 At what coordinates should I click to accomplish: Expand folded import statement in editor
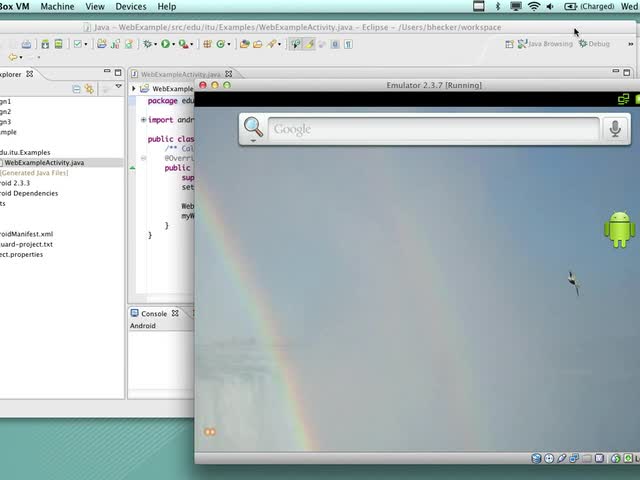point(143,120)
